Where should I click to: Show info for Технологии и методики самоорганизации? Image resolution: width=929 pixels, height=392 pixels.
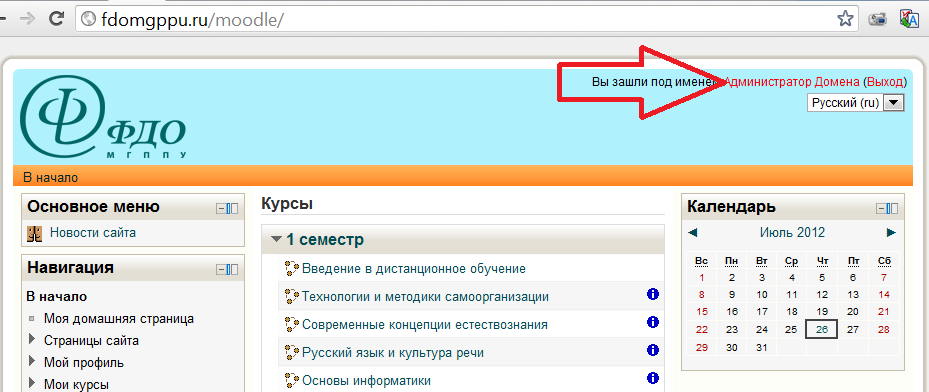[x=653, y=294]
